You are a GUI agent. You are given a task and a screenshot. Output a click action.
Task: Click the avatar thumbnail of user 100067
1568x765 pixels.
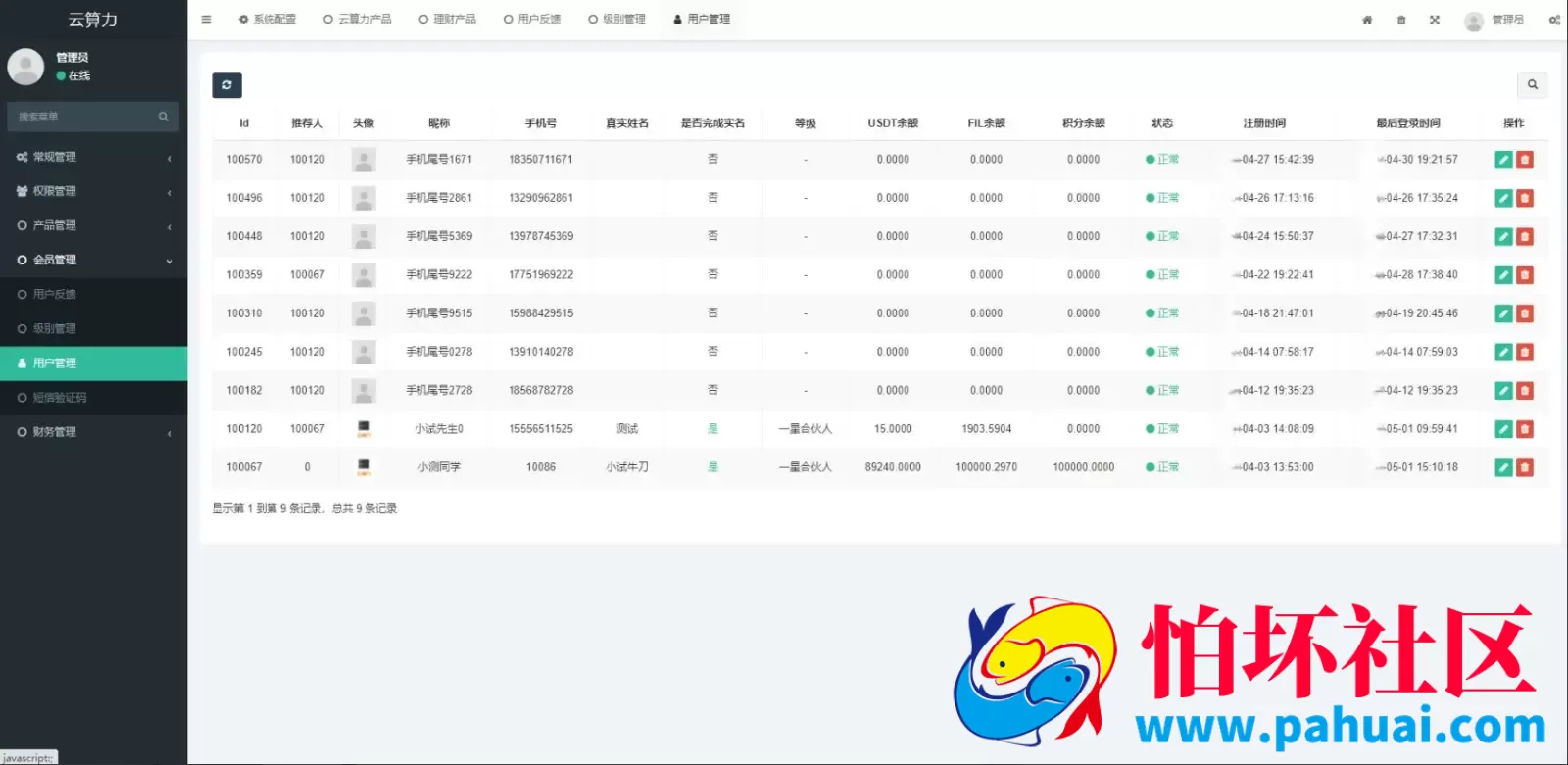[x=364, y=467]
